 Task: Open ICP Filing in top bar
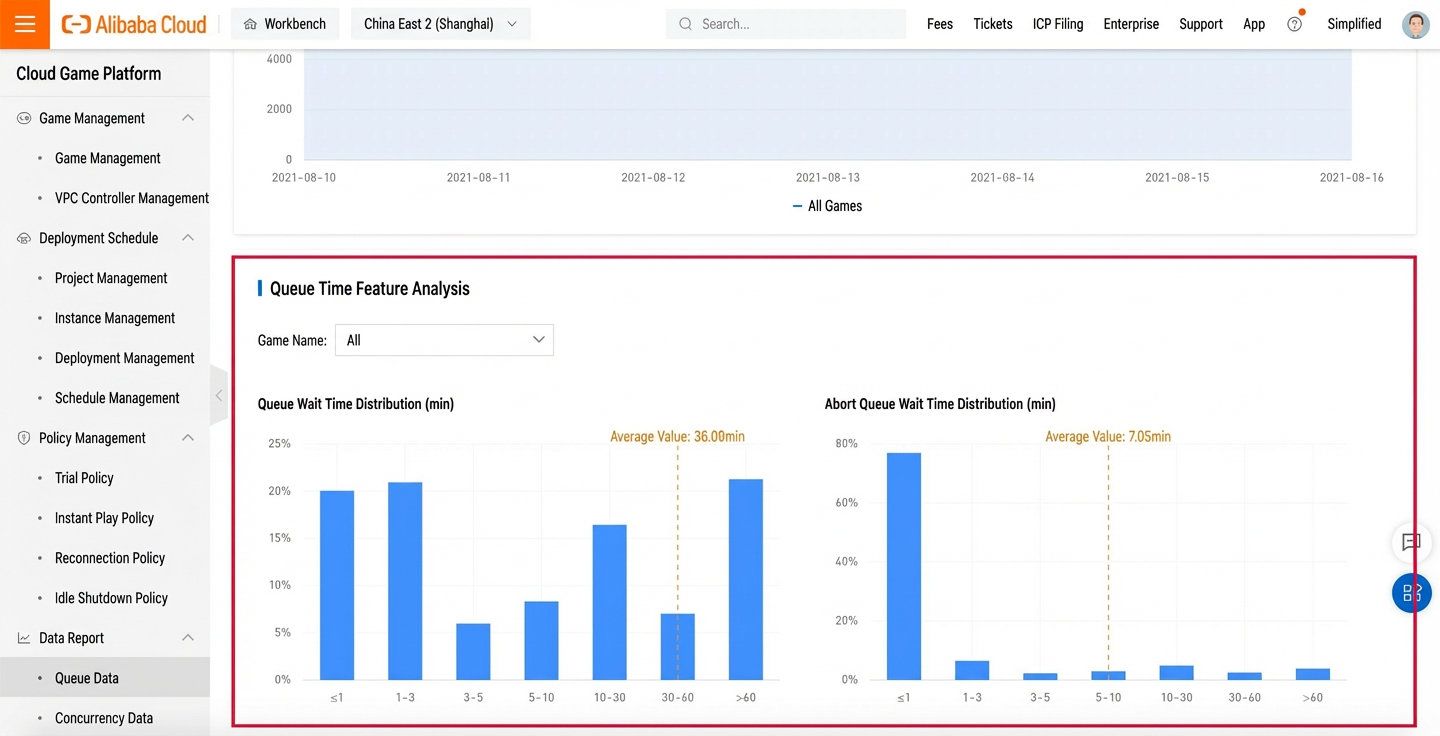[x=1058, y=24]
